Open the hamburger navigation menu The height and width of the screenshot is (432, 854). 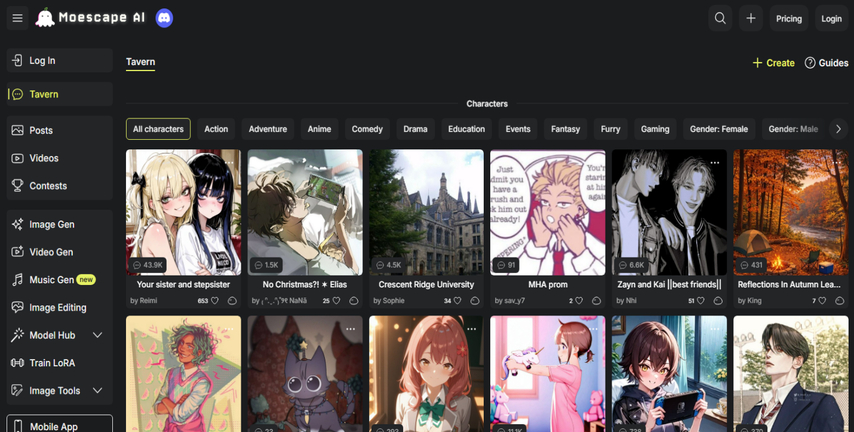click(x=17, y=18)
